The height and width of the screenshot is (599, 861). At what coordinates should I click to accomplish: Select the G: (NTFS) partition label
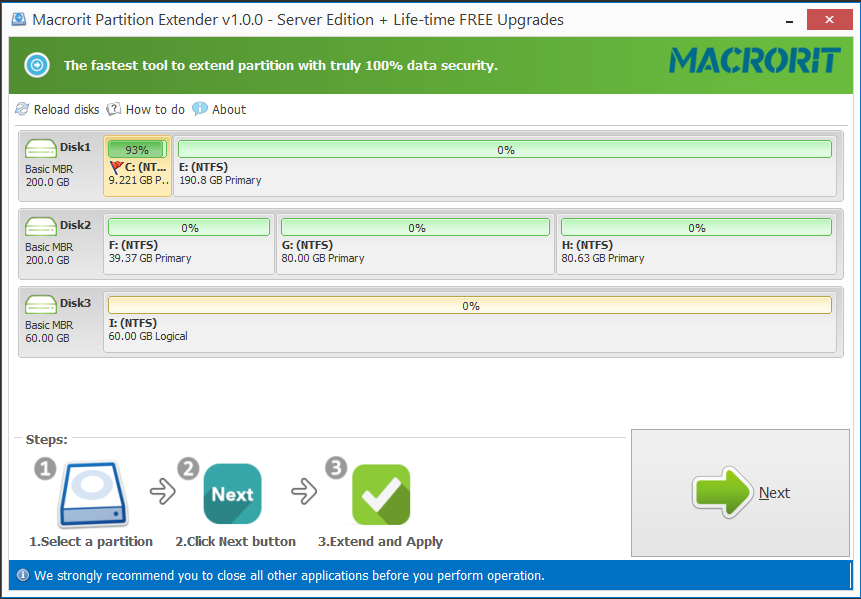[307, 245]
